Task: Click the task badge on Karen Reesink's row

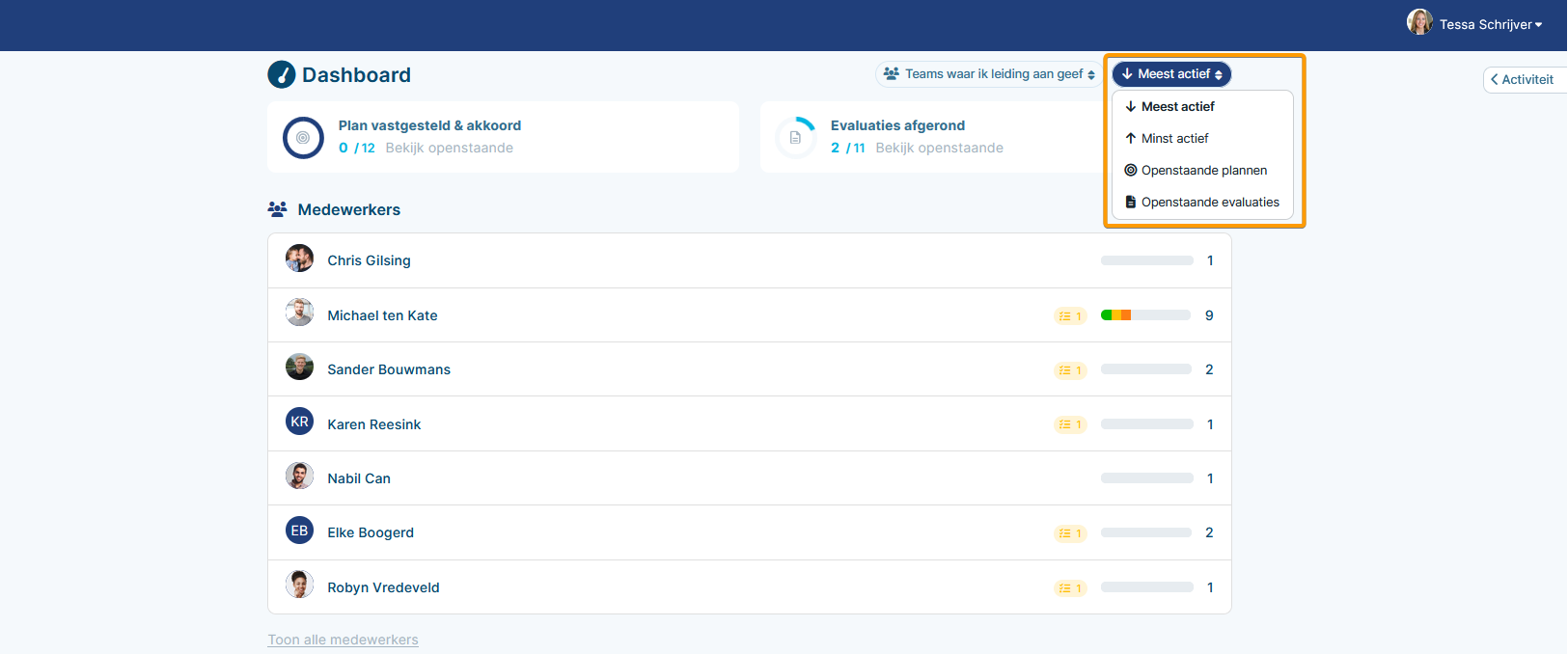Action: coord(1070,424)
